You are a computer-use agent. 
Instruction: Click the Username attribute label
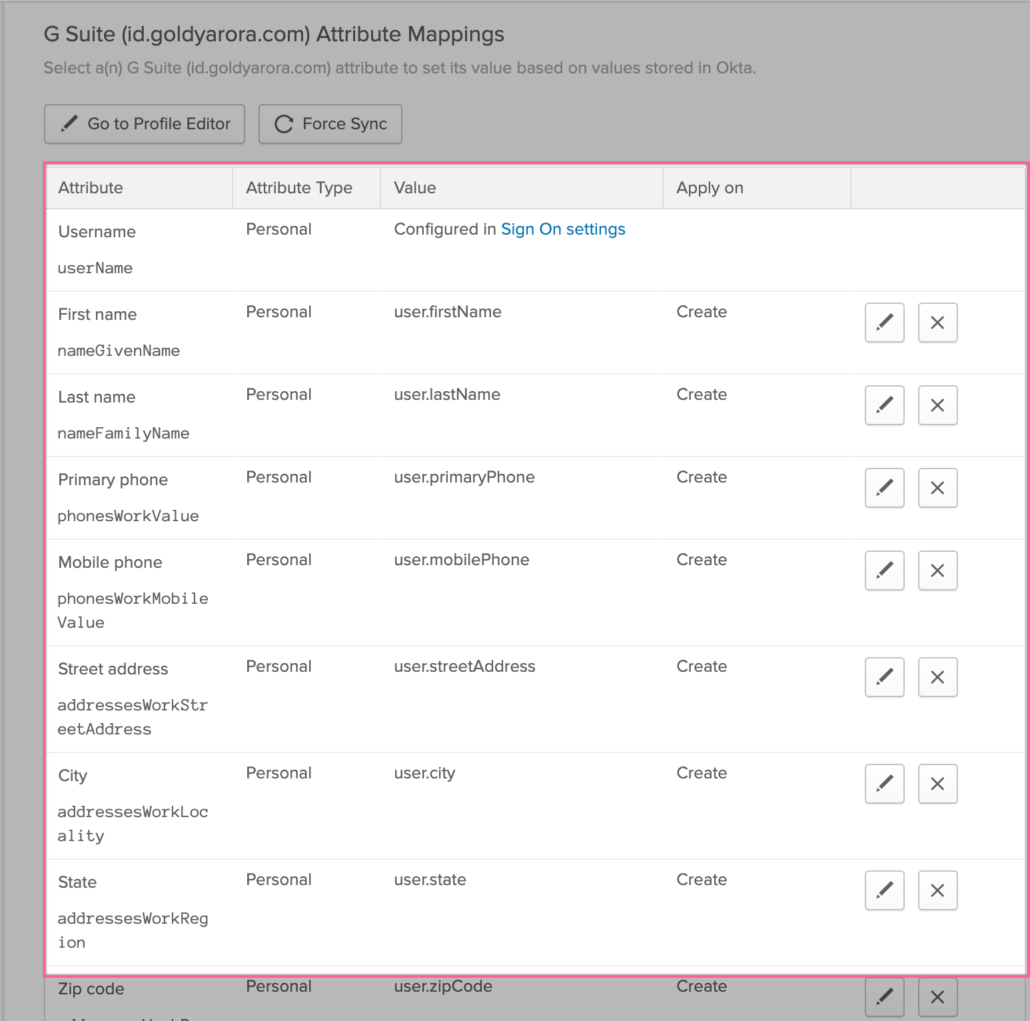click(x=97, y=232)
